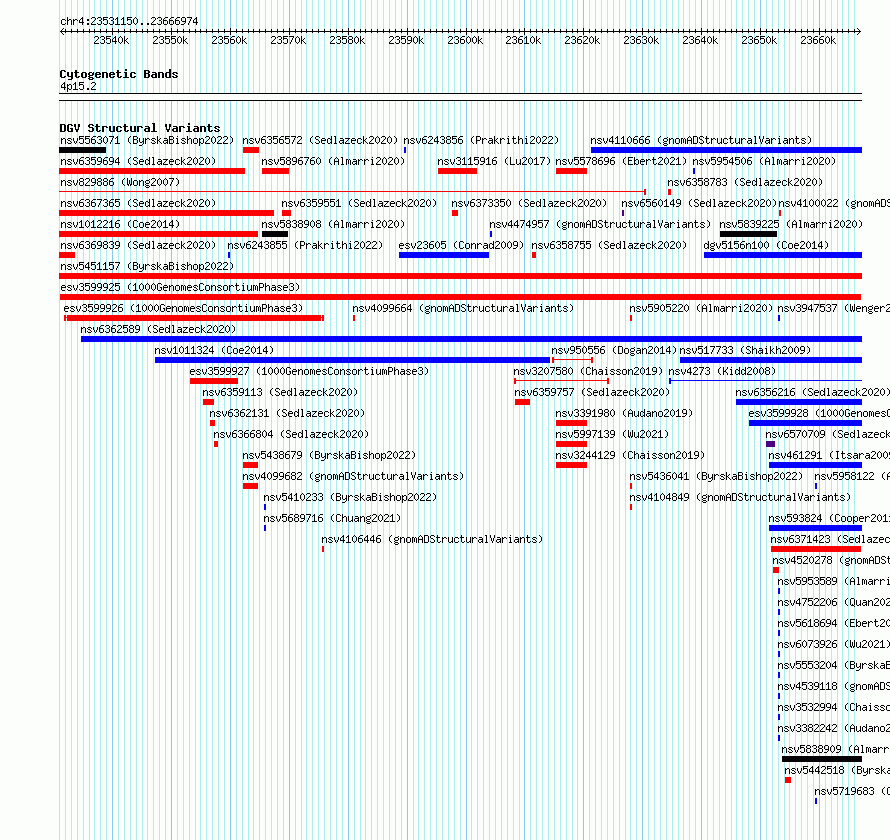
Task: Select the nsv6243856 (Prakrithi2022) label
Action: (x=481, y=140)
